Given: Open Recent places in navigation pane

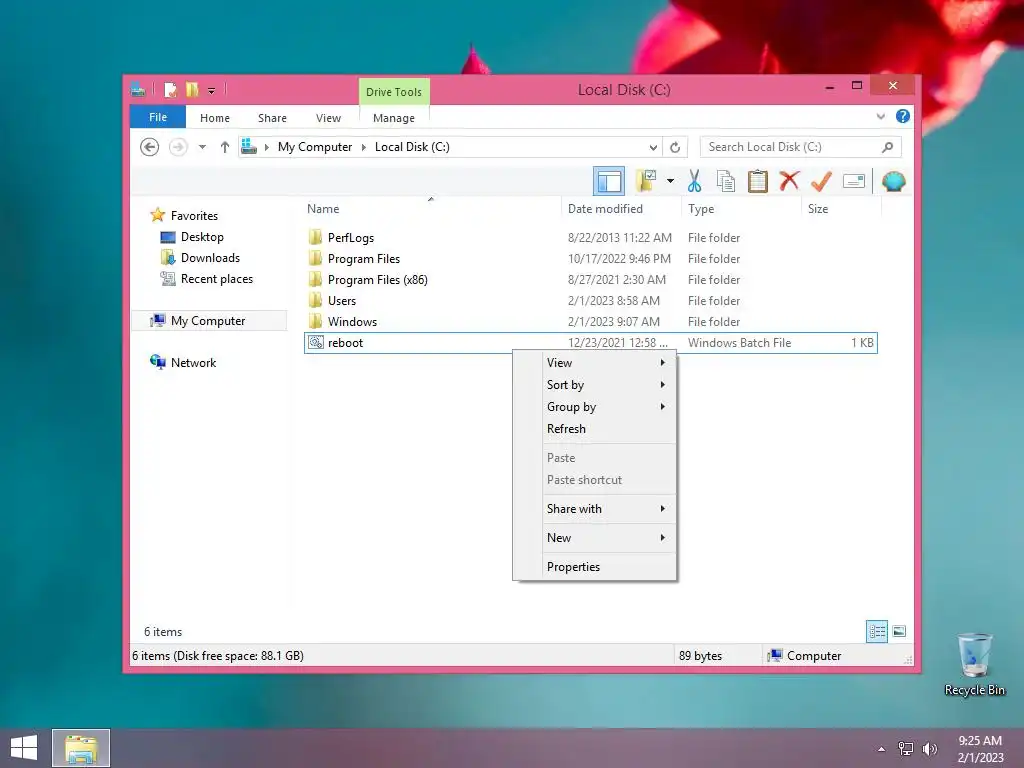Looking at the screenshot, I should pyautogui.click(x=217, y=279).
